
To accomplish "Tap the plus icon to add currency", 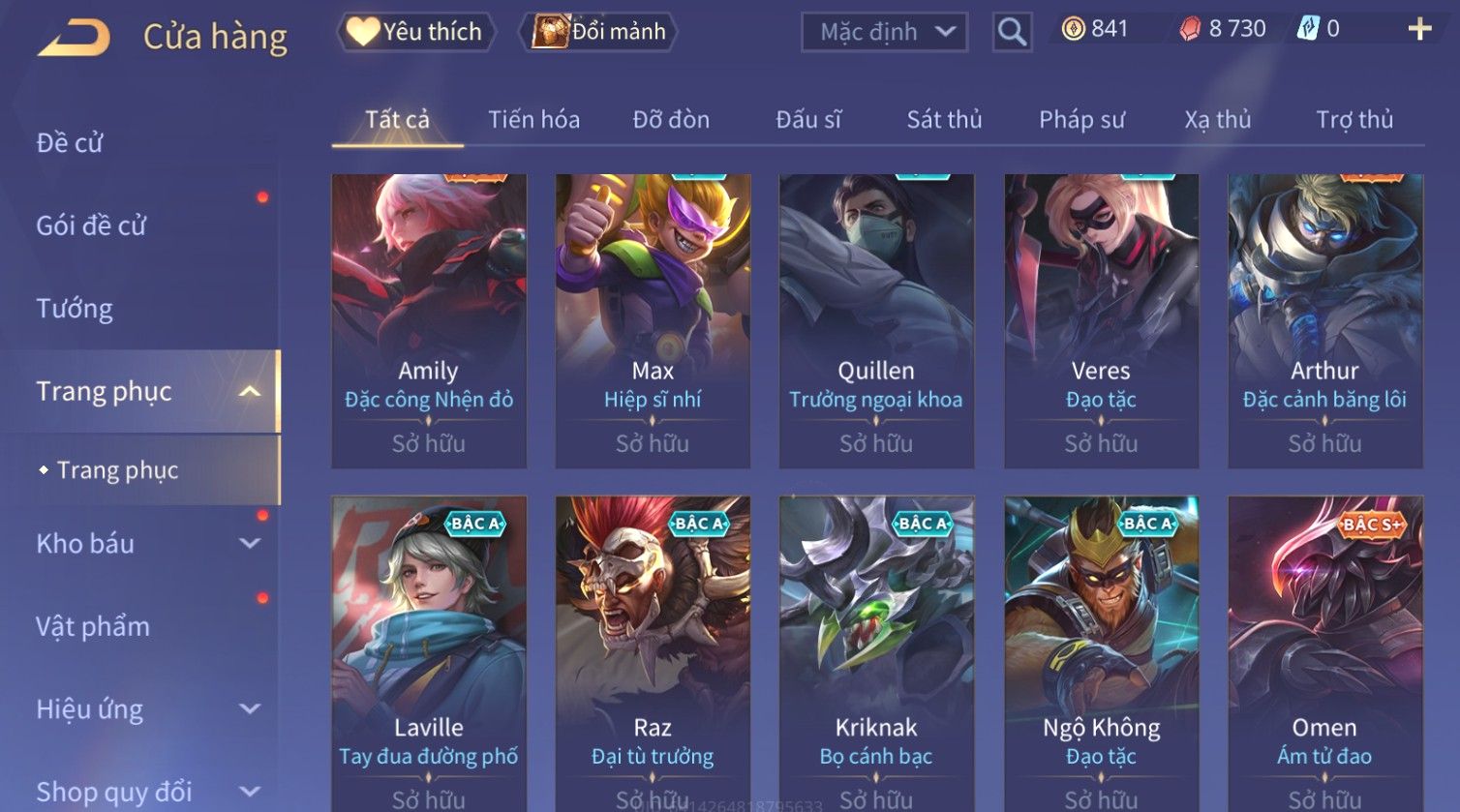I will [x=1419, y=29].
